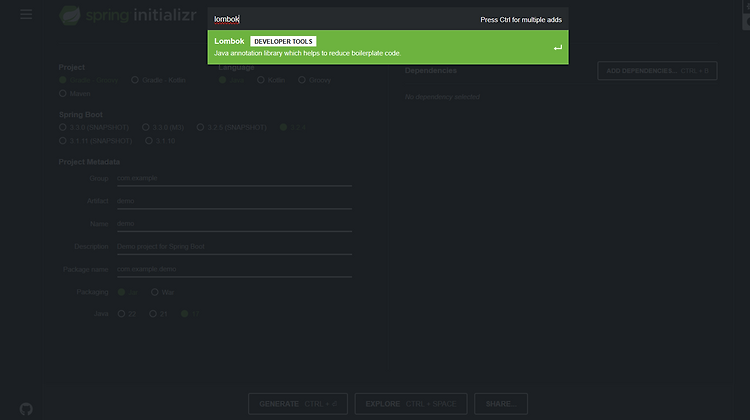This screenshot has width=750, height=420.
Task: Select Spring Boot 3.2.5 (SNAPSHOT)
Action: tap(232, 127)
